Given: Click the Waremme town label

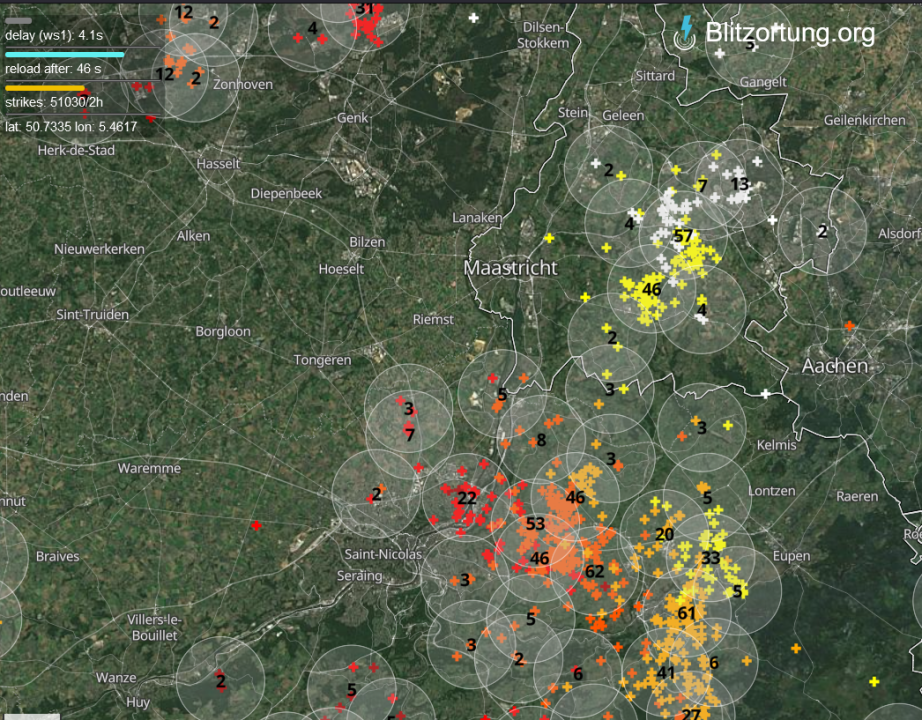Looking at the screenshot, I should (149, 468).
